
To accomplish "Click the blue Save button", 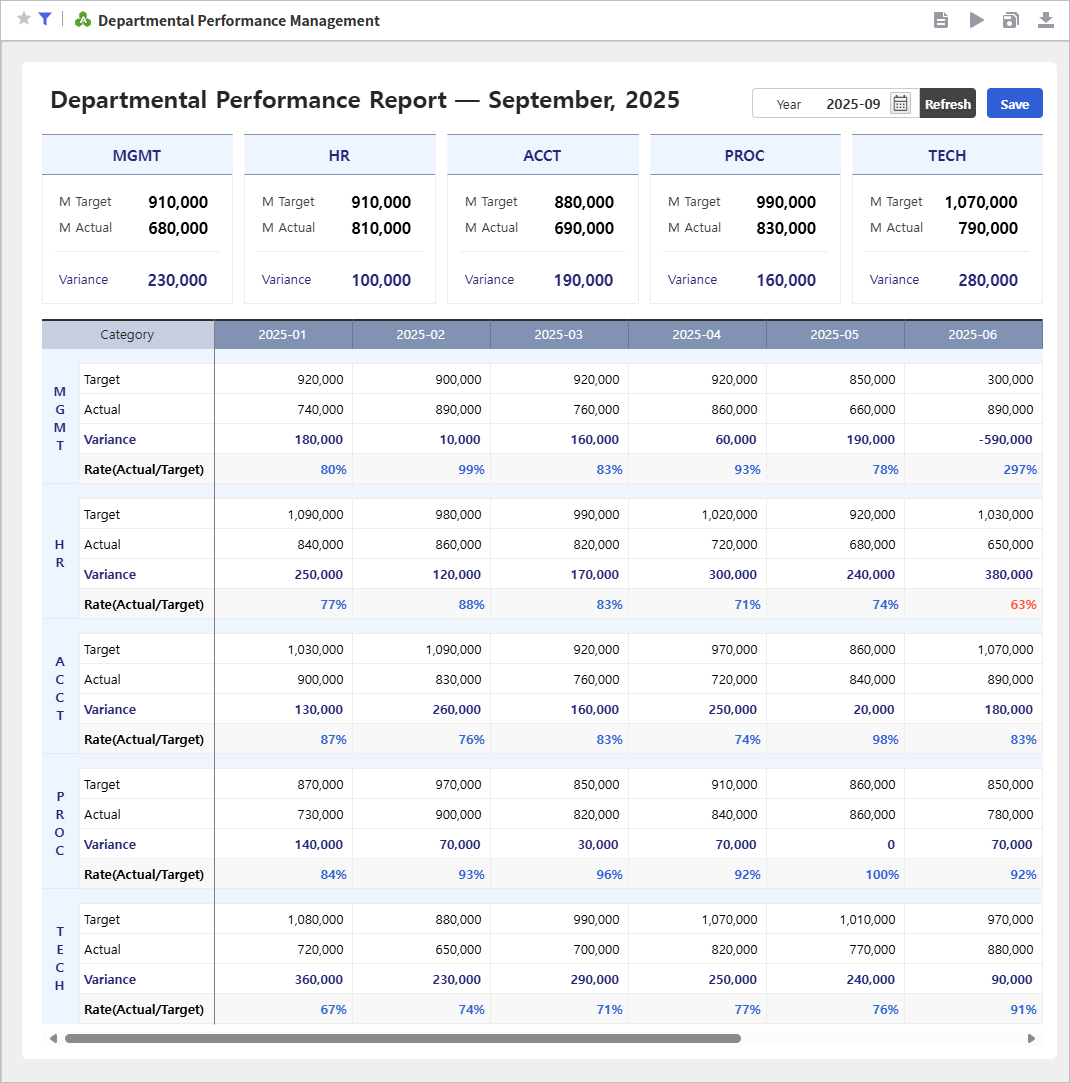I will [x=1014, y=103].
